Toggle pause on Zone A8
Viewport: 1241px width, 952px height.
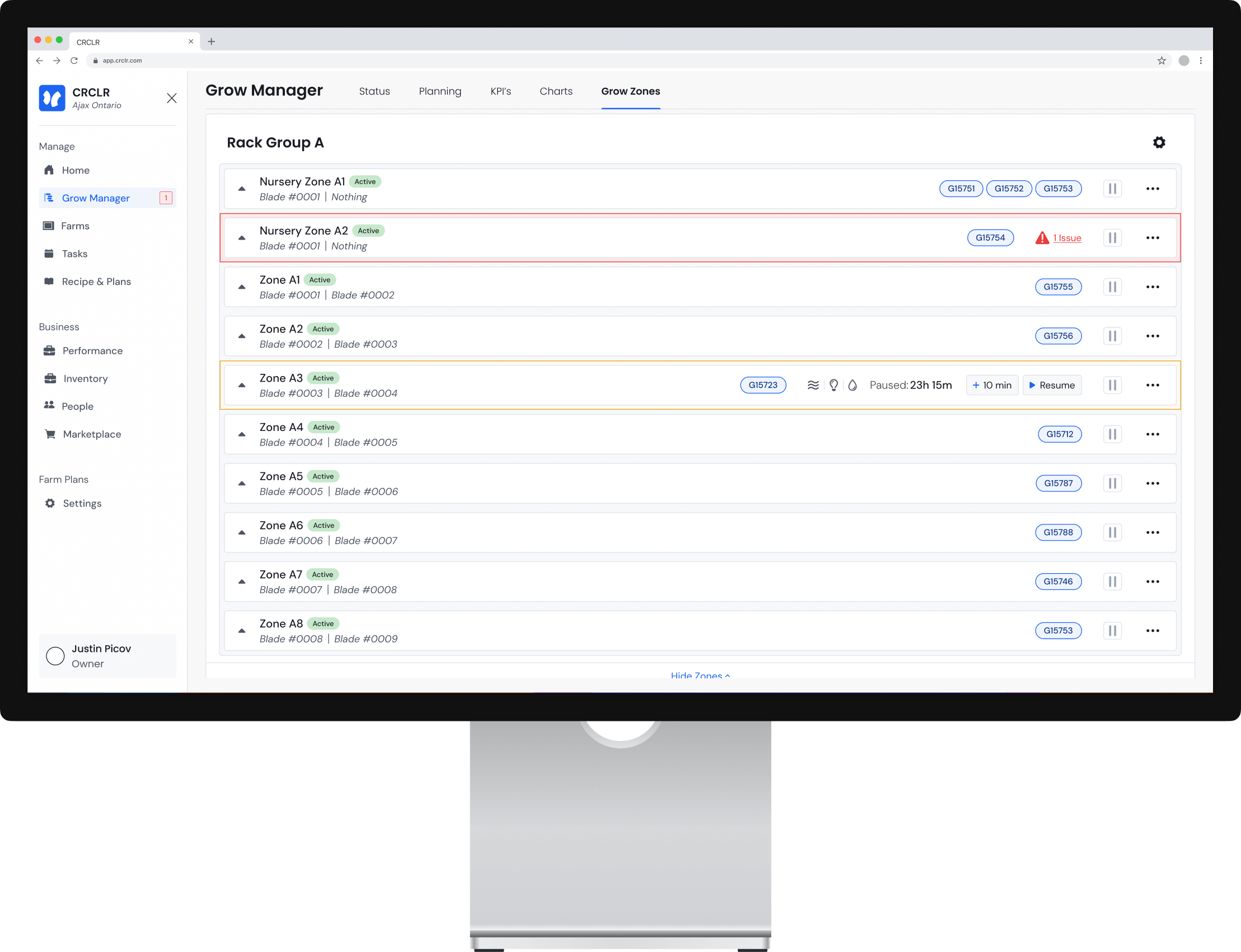[x=1112, y=631]
